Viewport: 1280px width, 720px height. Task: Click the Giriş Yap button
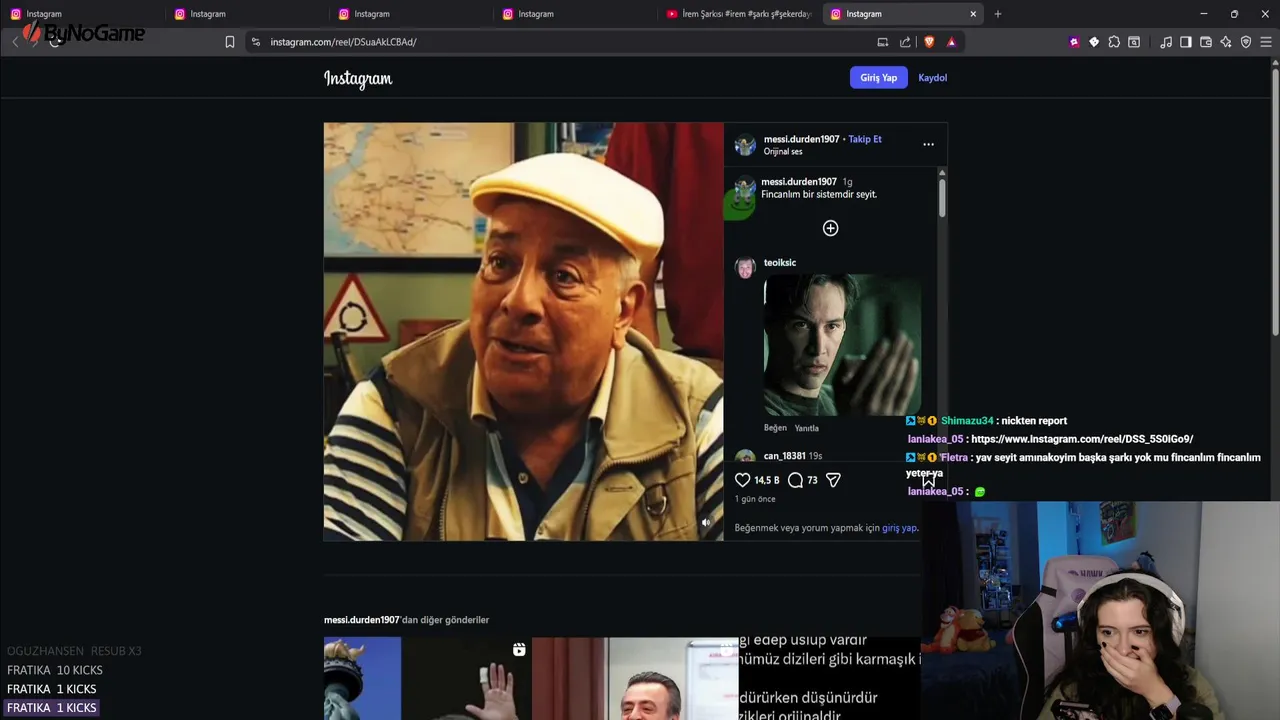[878, 78]
